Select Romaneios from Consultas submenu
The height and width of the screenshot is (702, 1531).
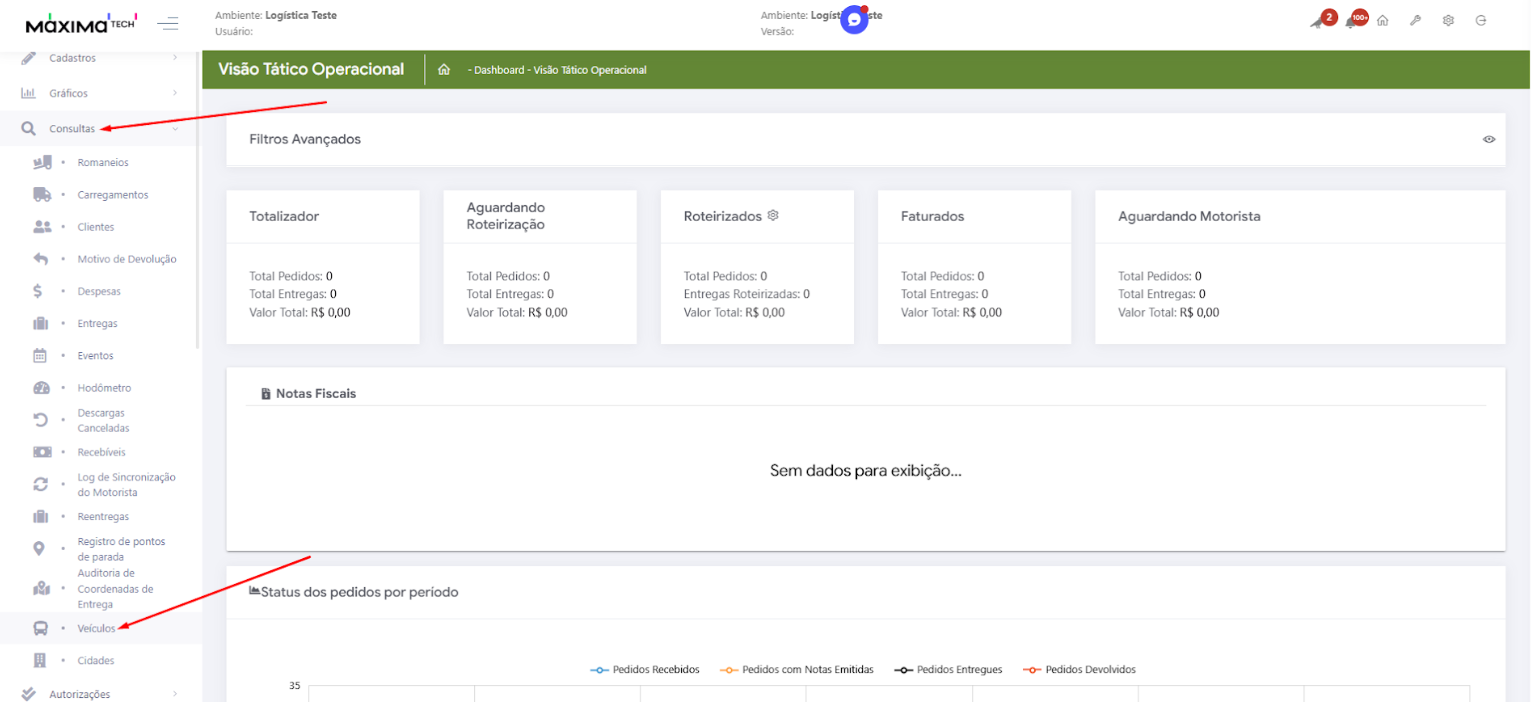pyautogui.click(x=103, y=163)
